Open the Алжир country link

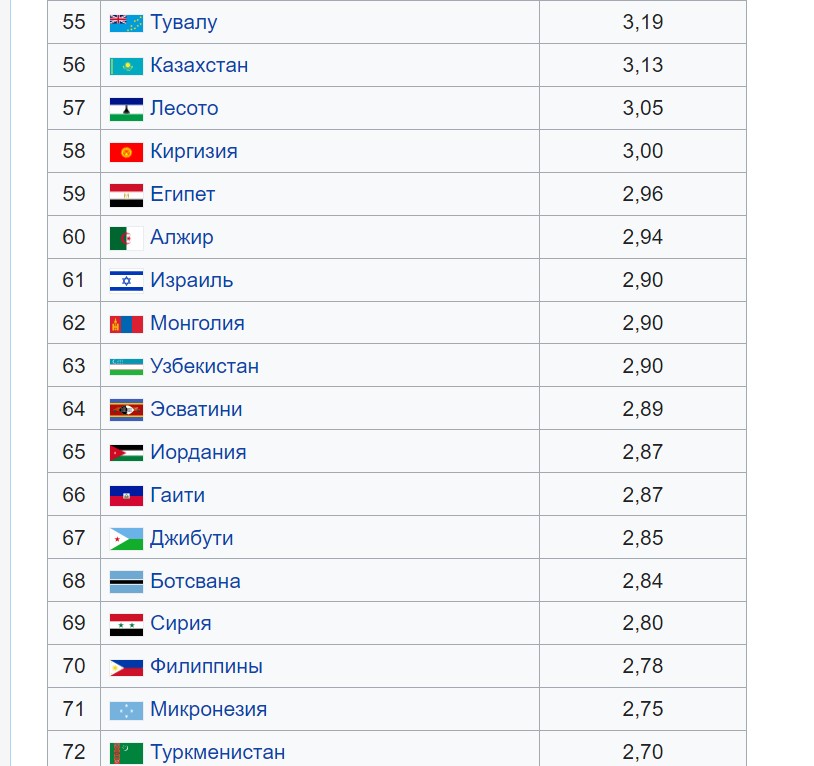click(182, 237)
